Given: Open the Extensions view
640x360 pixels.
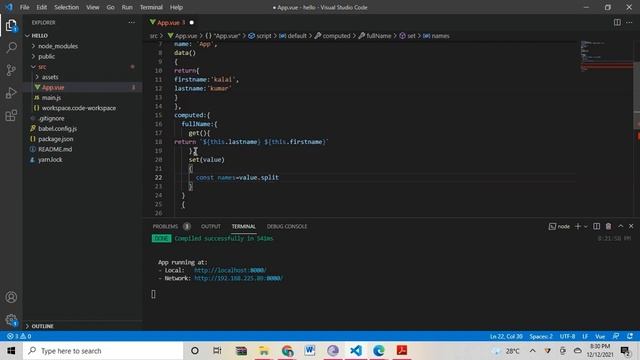Looking at the screenshot, I should (11, 116).
